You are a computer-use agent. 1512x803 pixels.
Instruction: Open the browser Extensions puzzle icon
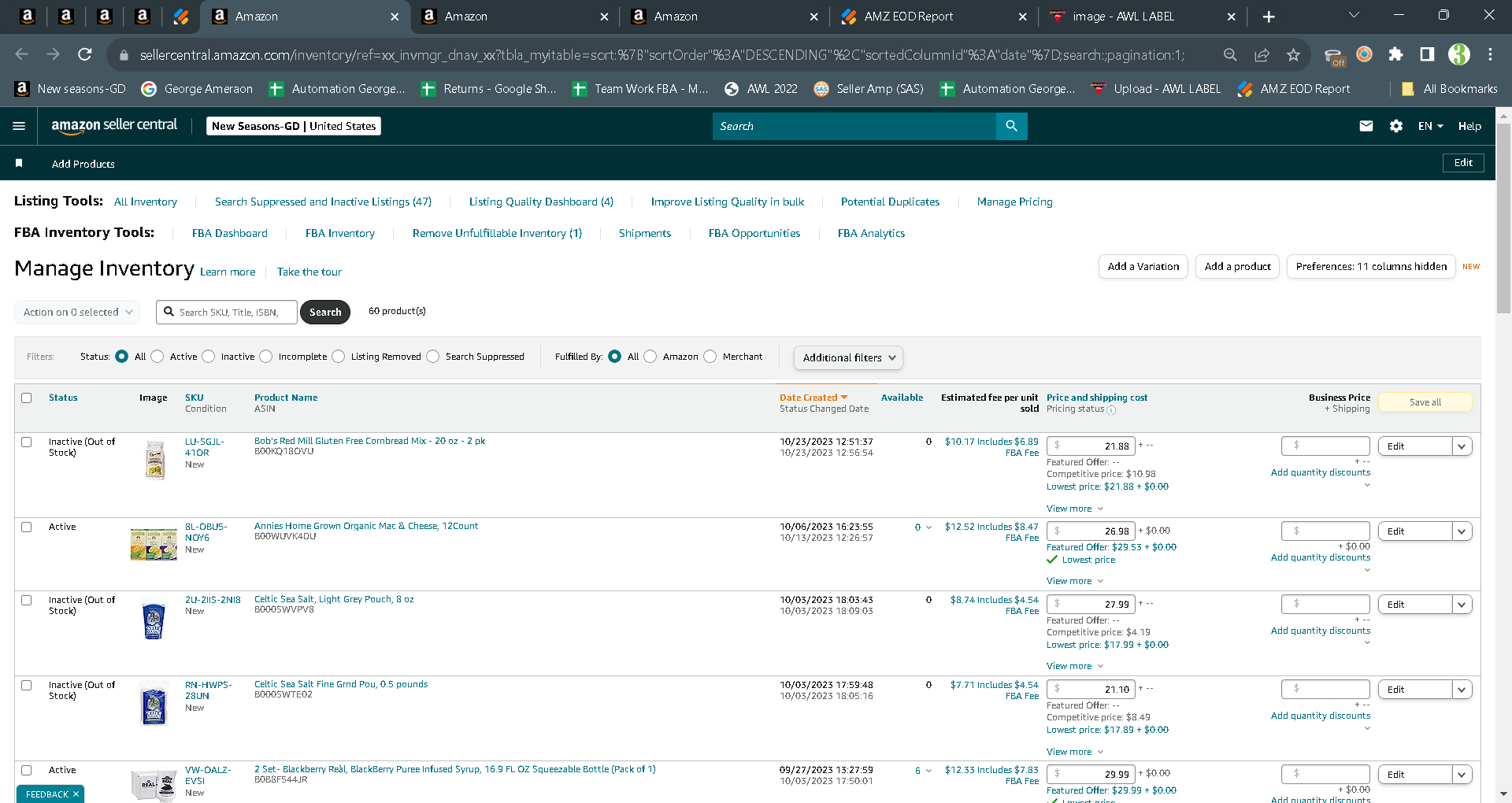click(x=1395, y=54)
